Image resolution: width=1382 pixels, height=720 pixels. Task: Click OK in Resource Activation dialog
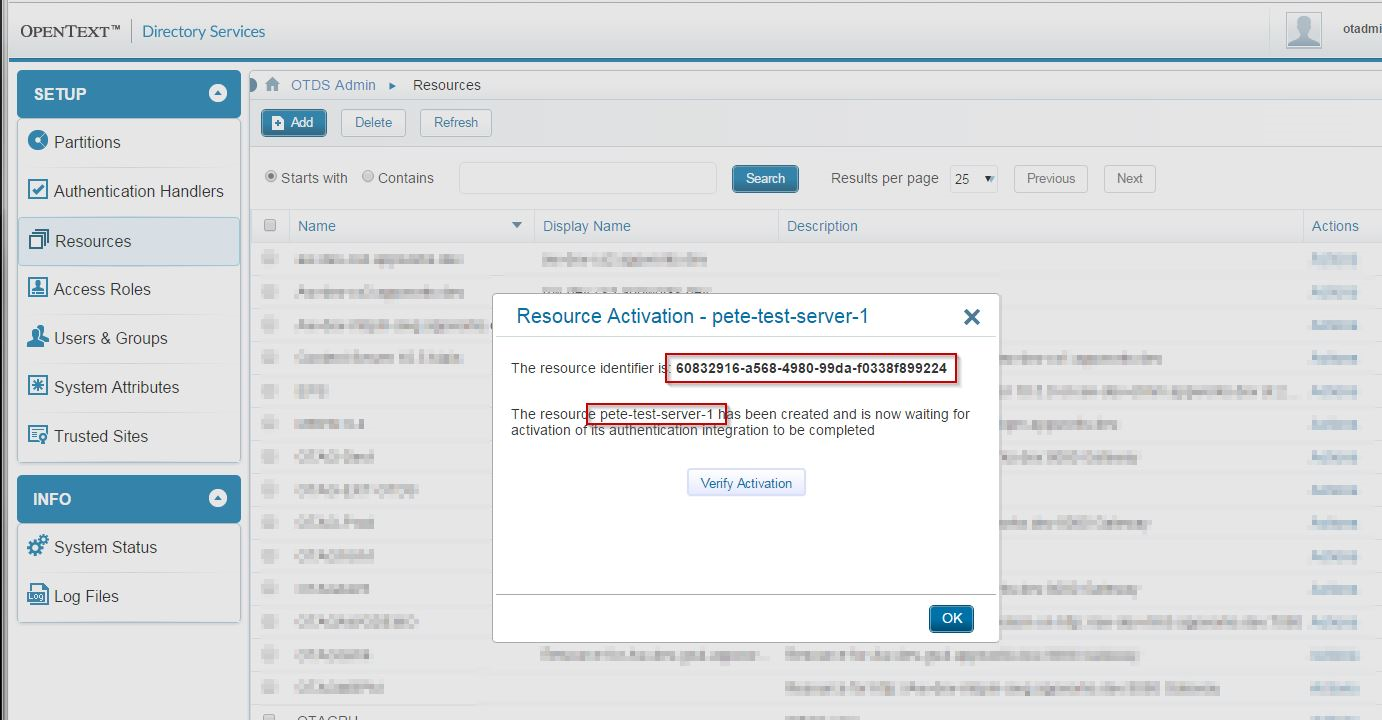pos(951,619)
